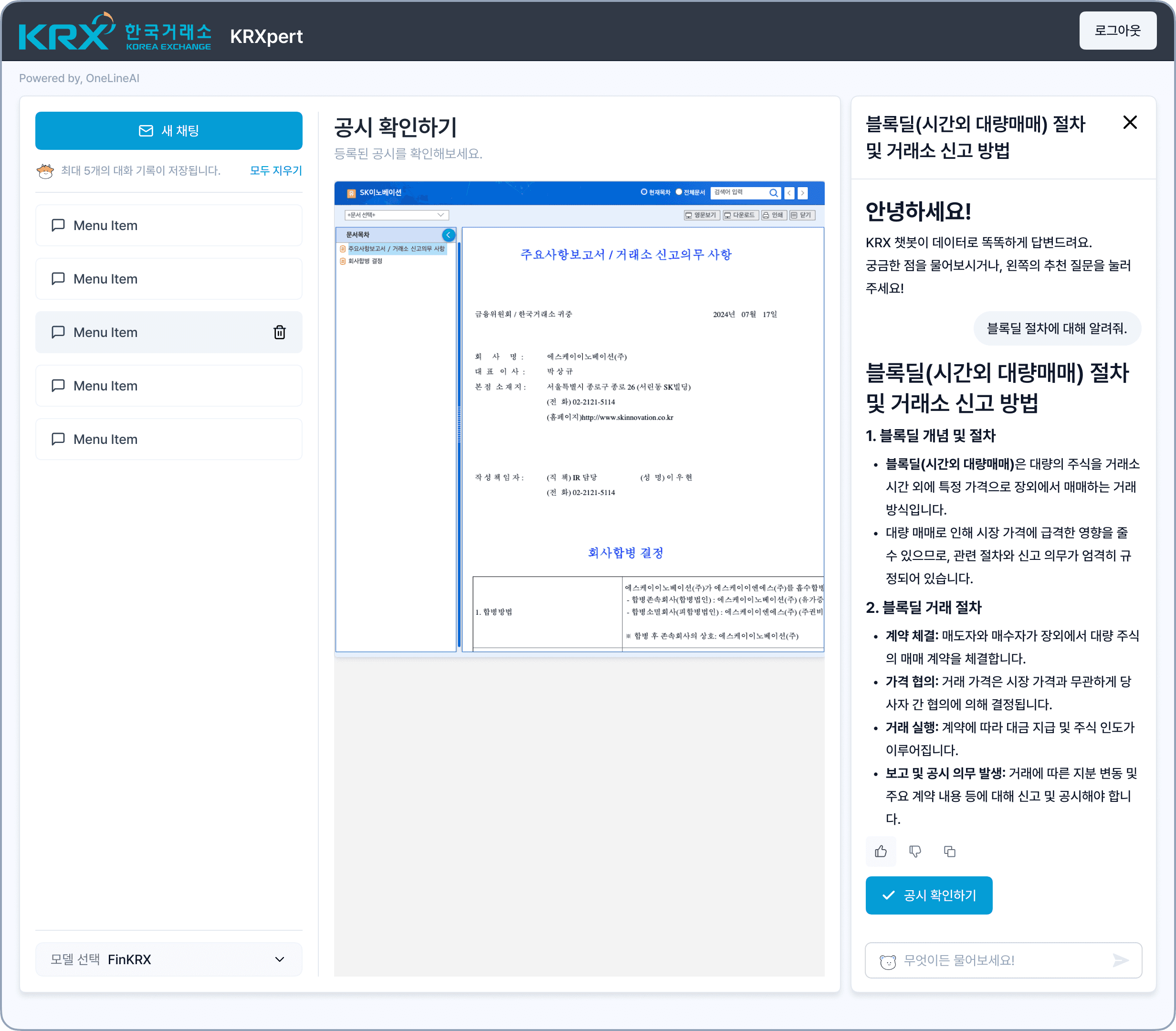Click the 새 채팅 button
This screenshot has width=1176, height=1031.
point(168,131)
